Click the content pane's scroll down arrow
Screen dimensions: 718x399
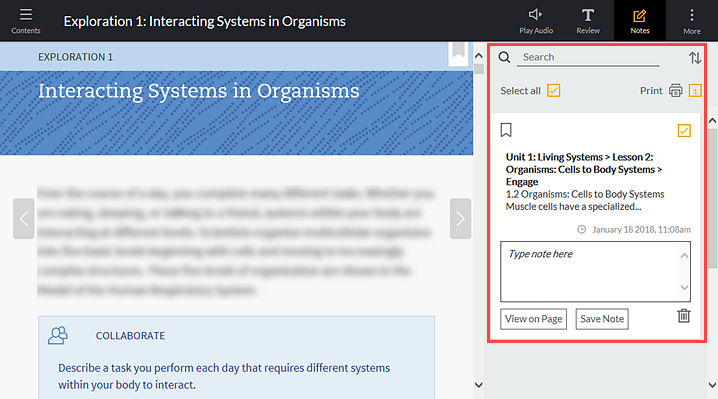point(479,385)
